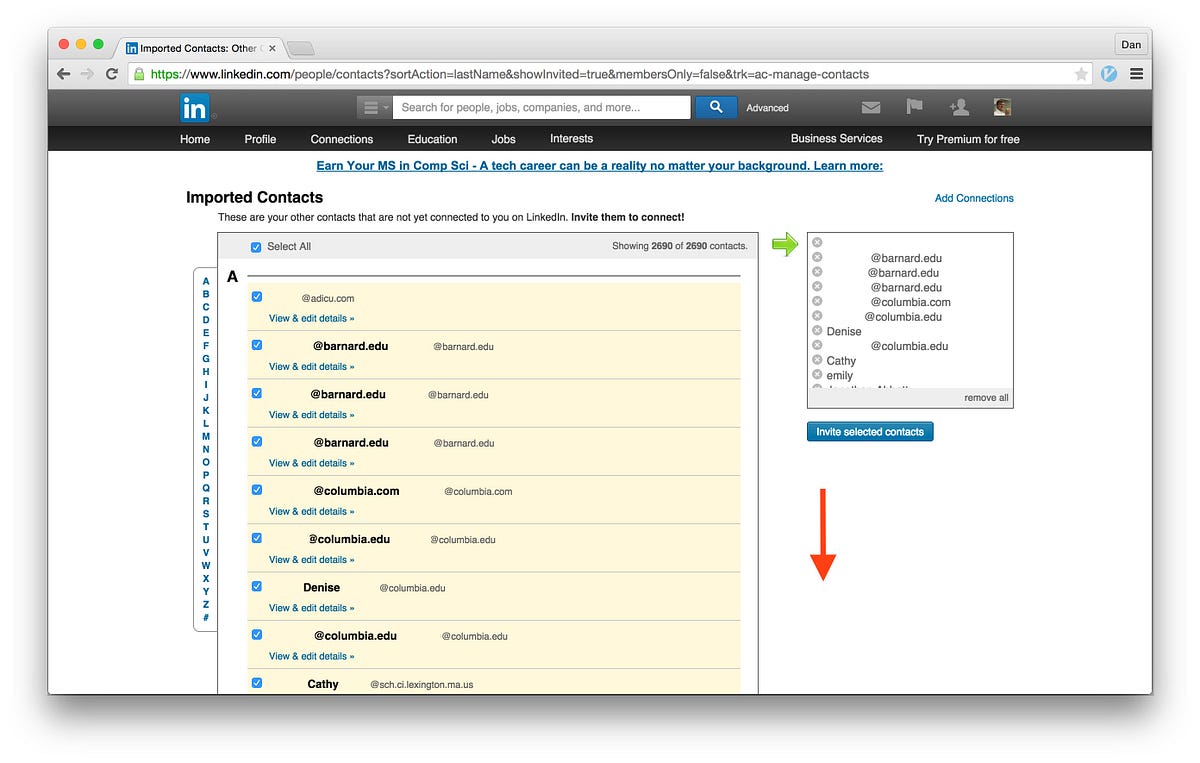Open the Profile menu item
1200x763 pixels.
(260, 139)
